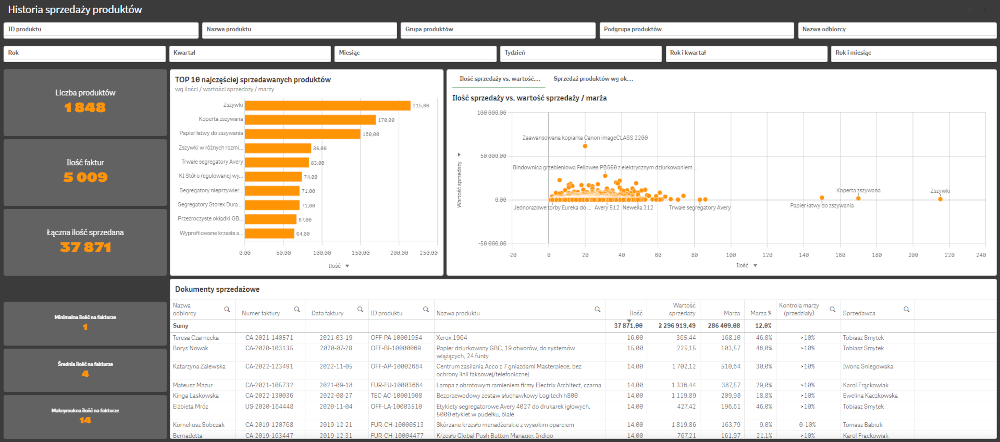Open the Nazwa produktu filter pane

(300, 29)
